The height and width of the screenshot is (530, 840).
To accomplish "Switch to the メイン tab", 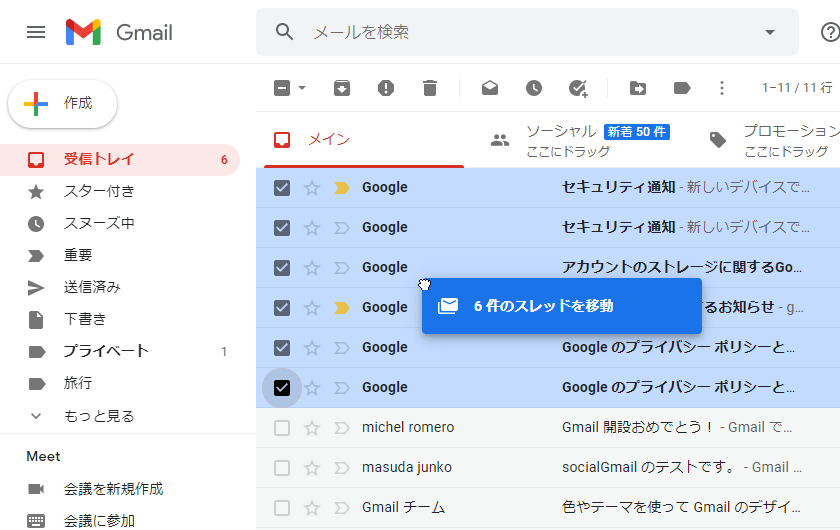I will pos(364,140).
